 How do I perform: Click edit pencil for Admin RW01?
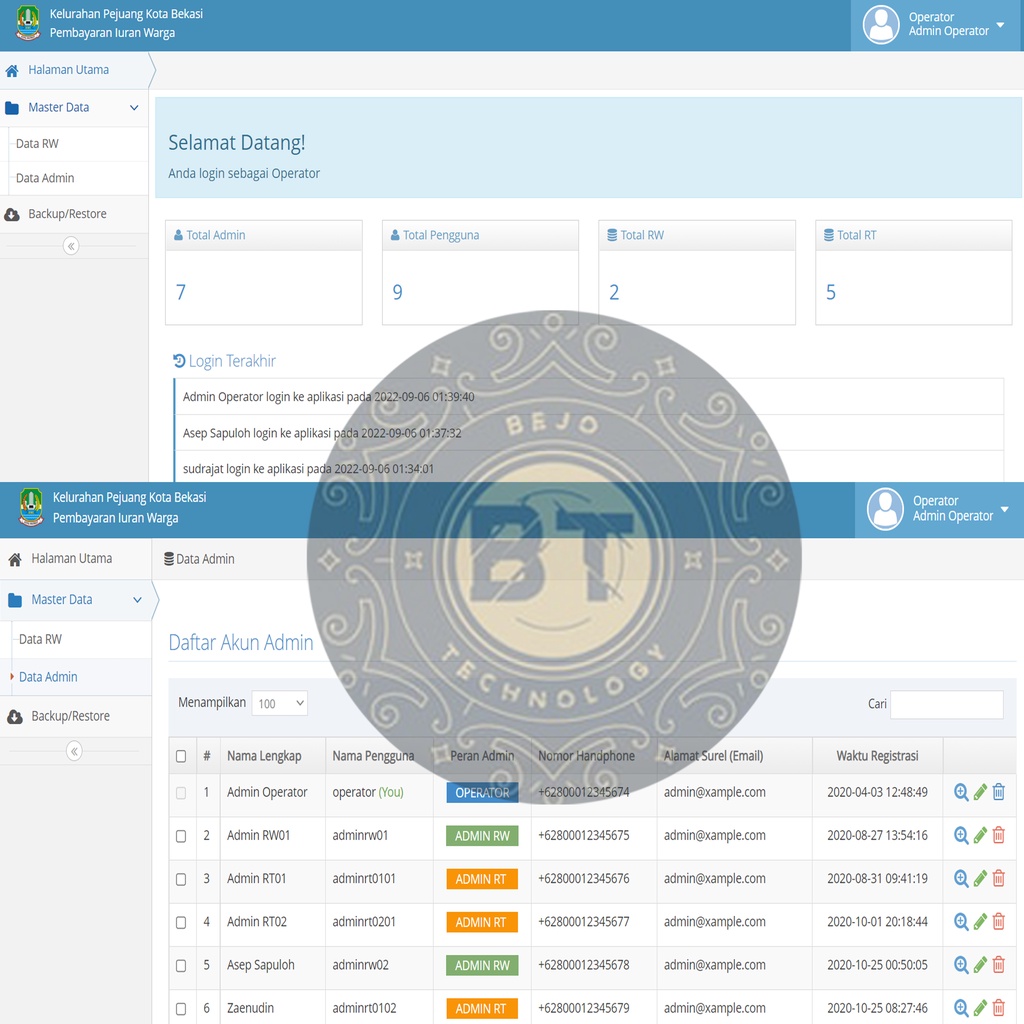pos(980,835)
